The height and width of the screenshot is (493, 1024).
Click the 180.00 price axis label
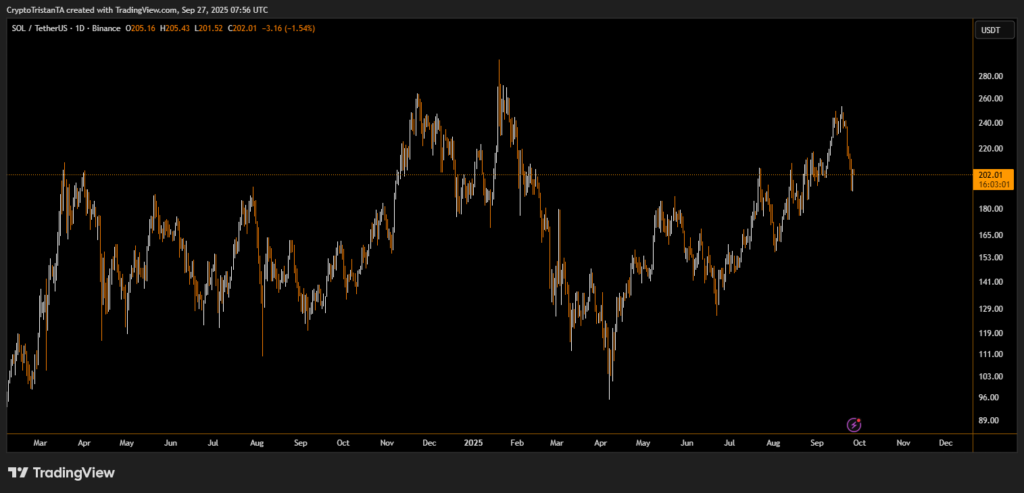990,209
